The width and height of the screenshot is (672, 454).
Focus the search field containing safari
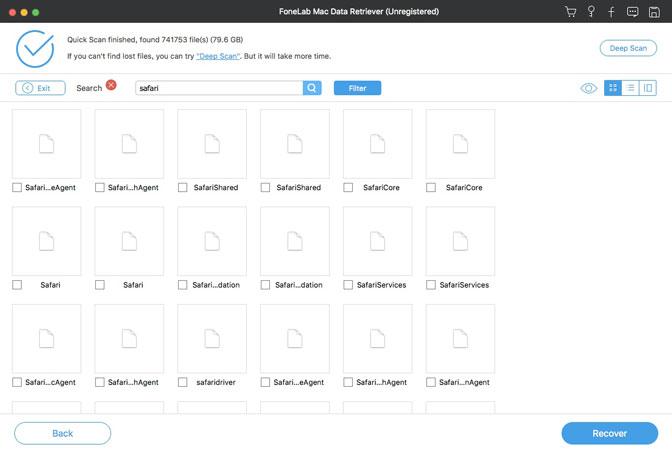(219, 88)
